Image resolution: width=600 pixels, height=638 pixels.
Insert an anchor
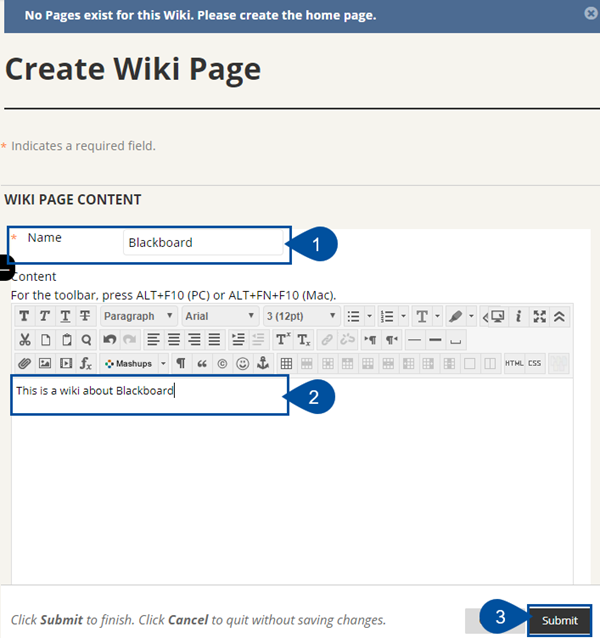pos(263,363)
